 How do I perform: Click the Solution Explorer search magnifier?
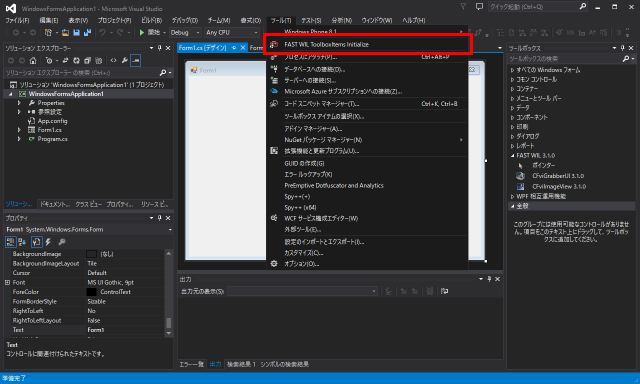(x=162, y=73)
